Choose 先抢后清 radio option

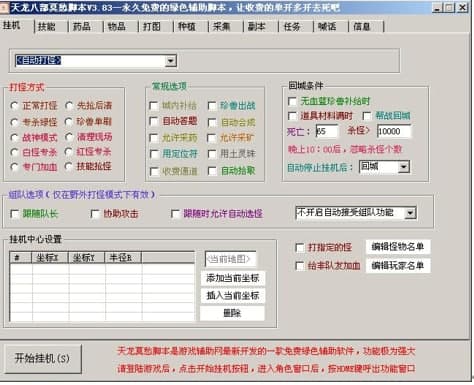pyautogui.click(x=69, y=106)
